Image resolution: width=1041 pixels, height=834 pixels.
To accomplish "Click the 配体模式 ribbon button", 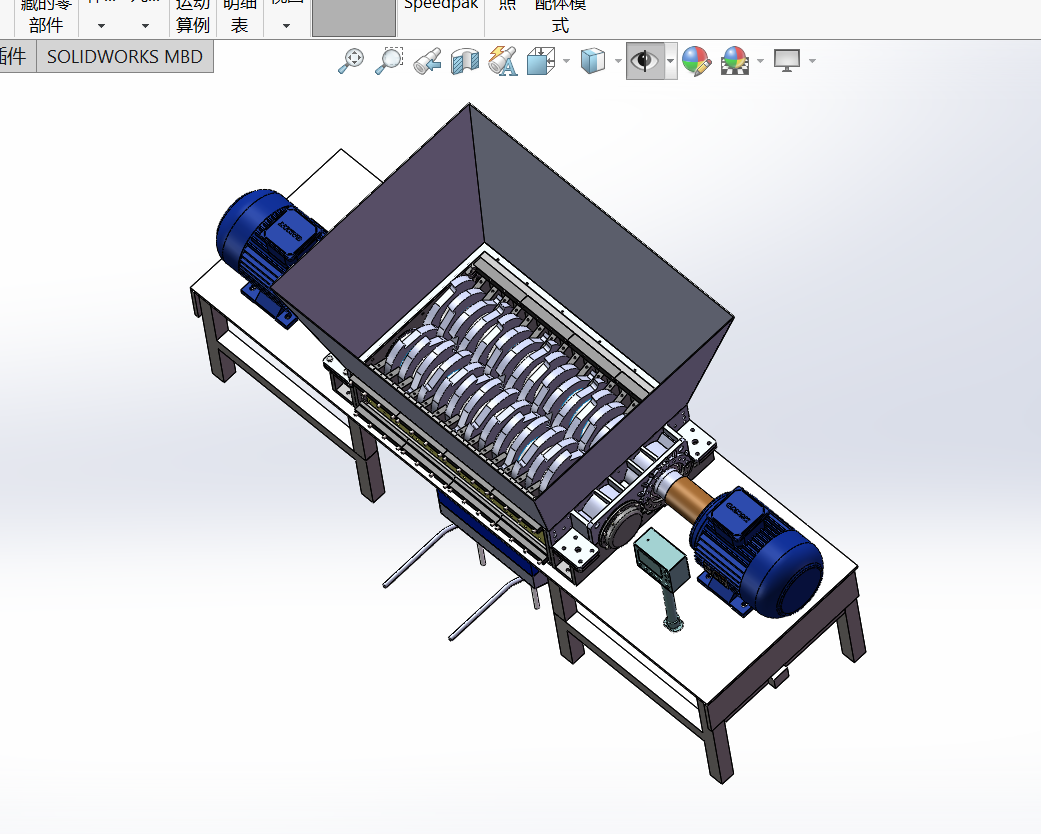I will point(560,16).
